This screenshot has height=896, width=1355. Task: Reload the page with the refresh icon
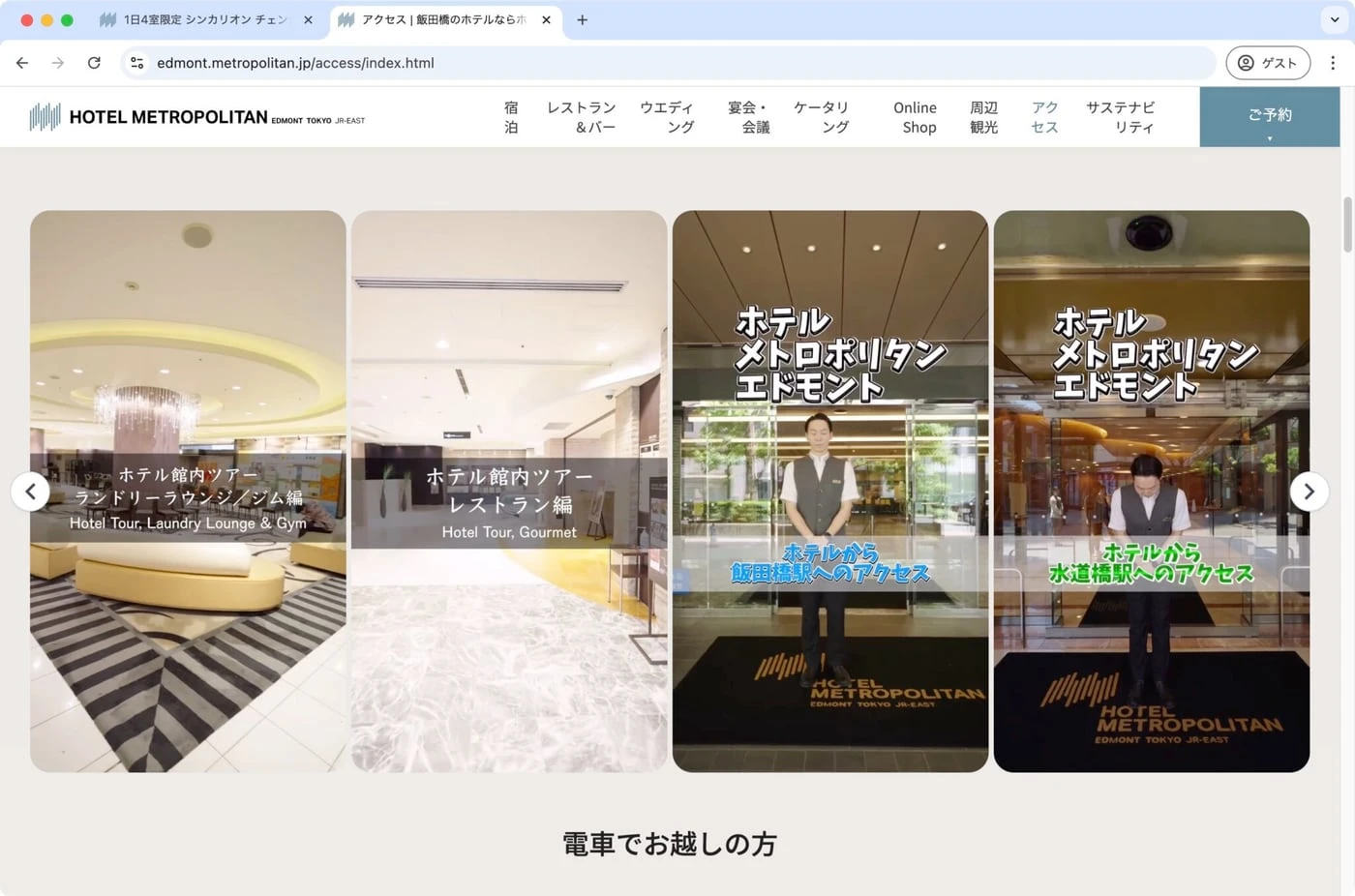(x=94, y=63)
